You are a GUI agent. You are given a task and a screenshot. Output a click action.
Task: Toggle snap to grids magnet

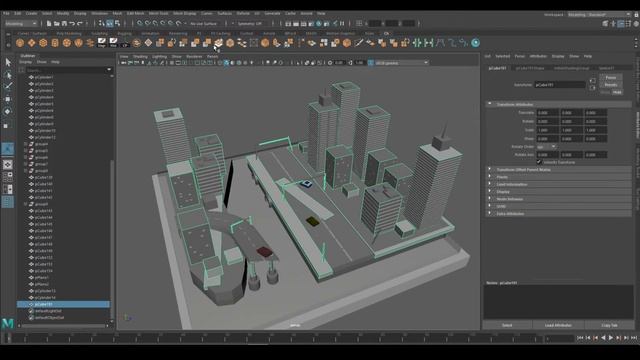click(x=140, y=24)
